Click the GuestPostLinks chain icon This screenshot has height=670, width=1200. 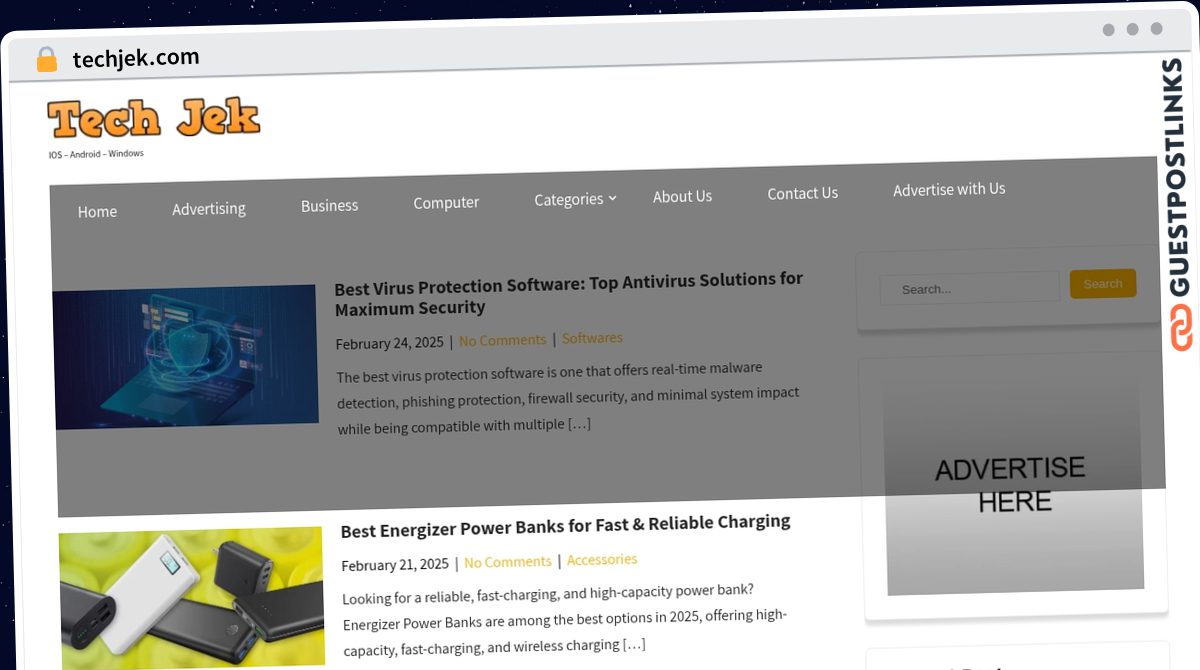[1181, 328]
